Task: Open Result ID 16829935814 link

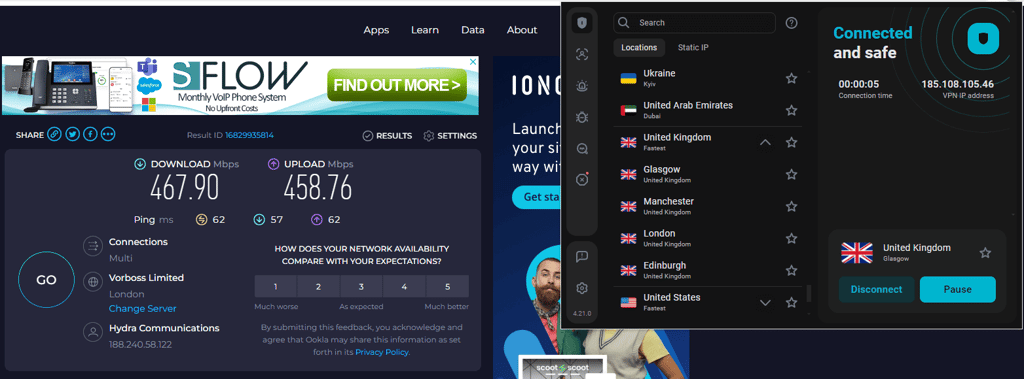Action: click(x=249, y=135)
